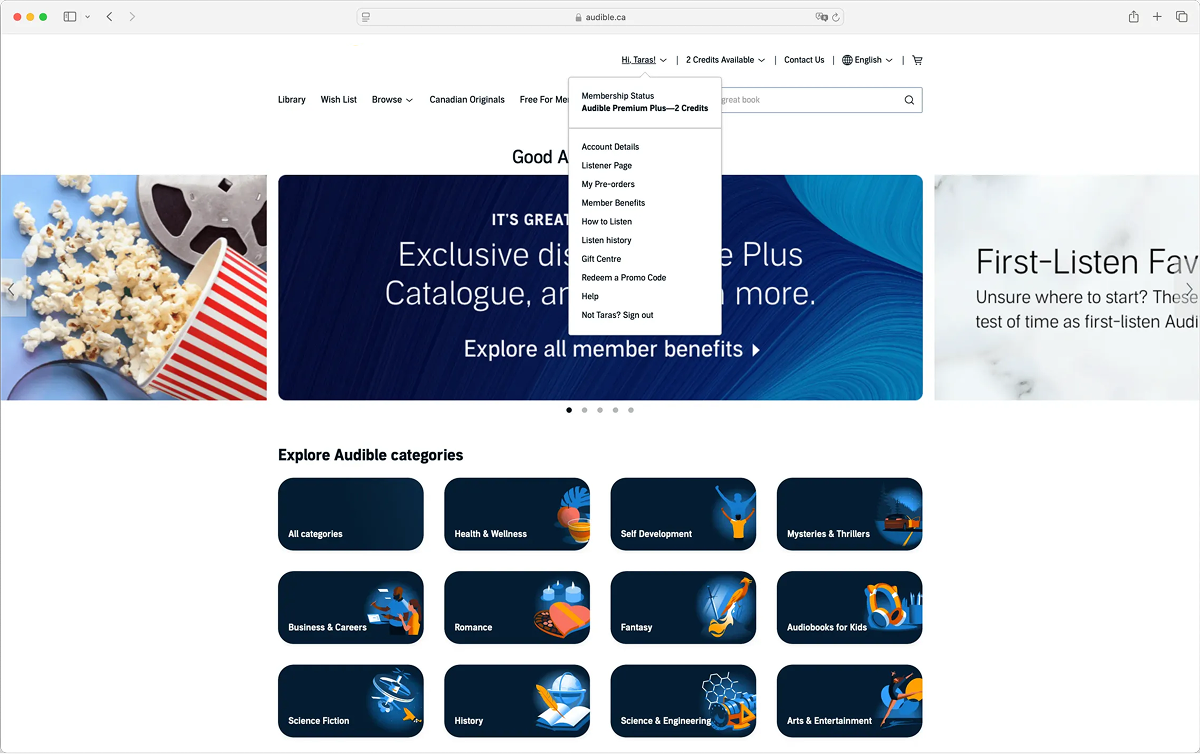
Task: Open Self Development category
Action: tap(683, 514)
